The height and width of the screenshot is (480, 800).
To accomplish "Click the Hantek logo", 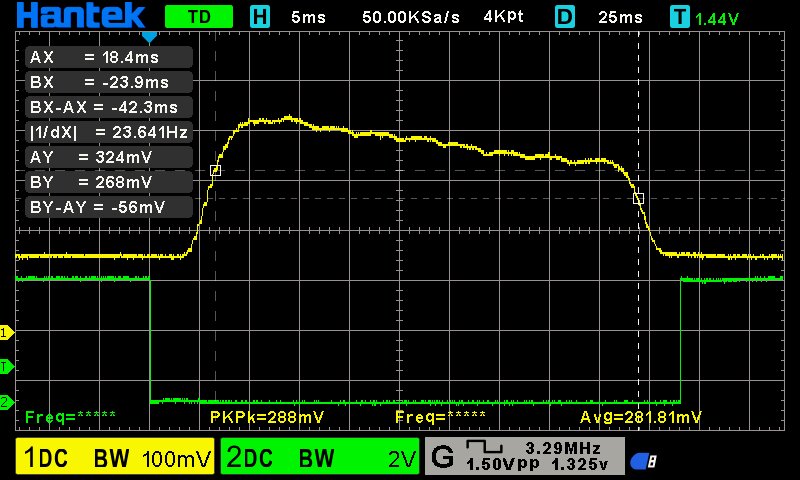I will coord(81,15).
